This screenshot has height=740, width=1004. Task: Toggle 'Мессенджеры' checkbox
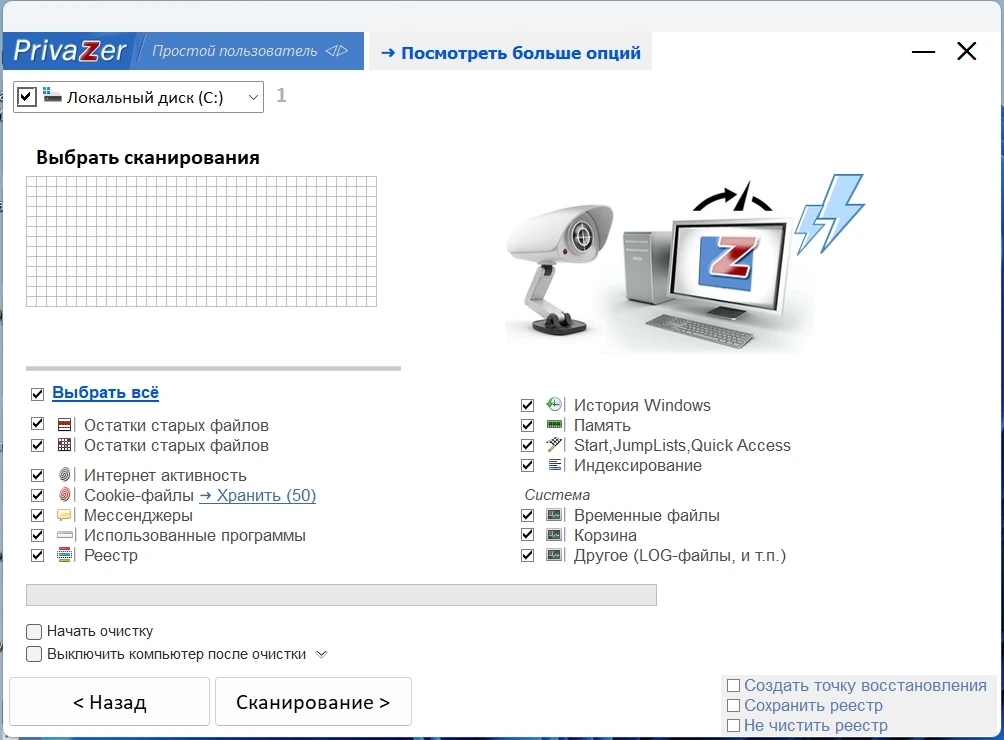[37, 515]
